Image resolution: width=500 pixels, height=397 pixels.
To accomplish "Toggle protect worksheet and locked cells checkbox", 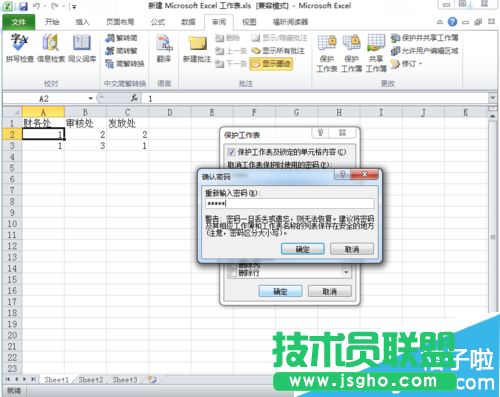I will 231,152.
